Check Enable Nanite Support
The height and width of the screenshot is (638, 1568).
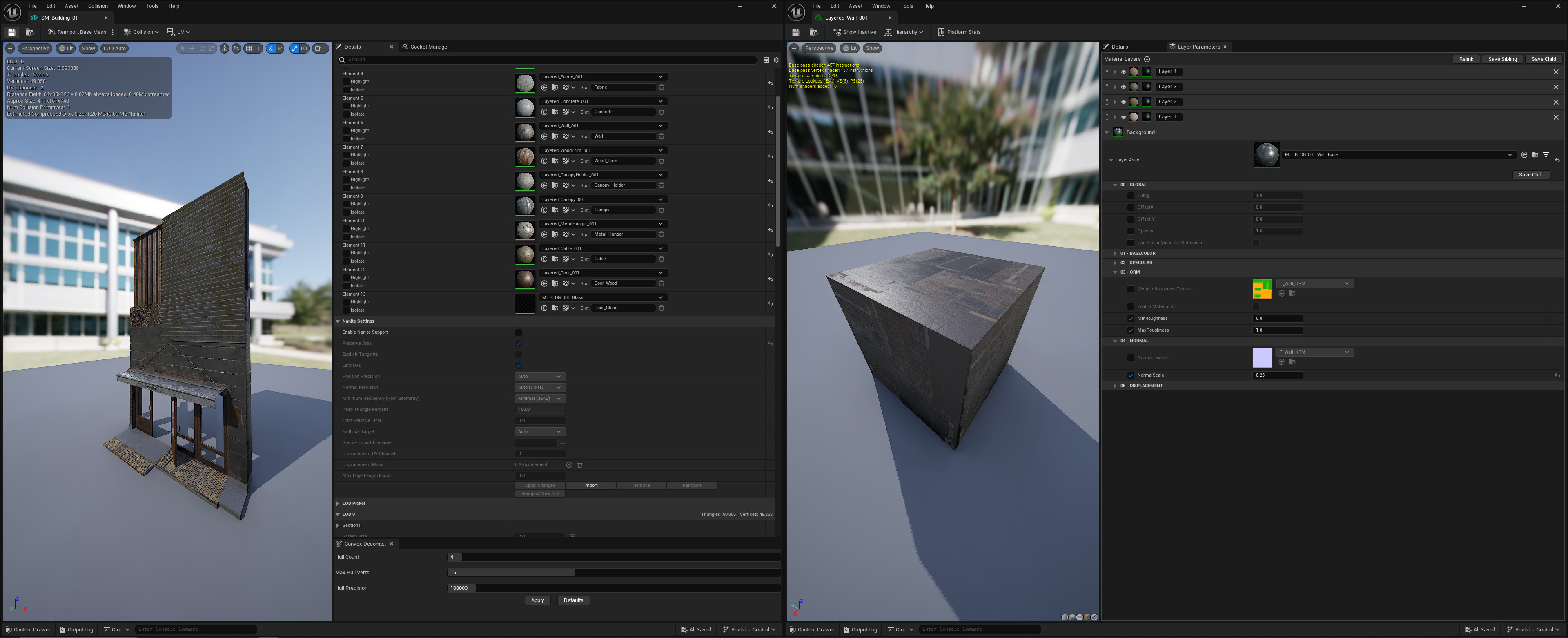pyautogui.click(x=519, y=332)
